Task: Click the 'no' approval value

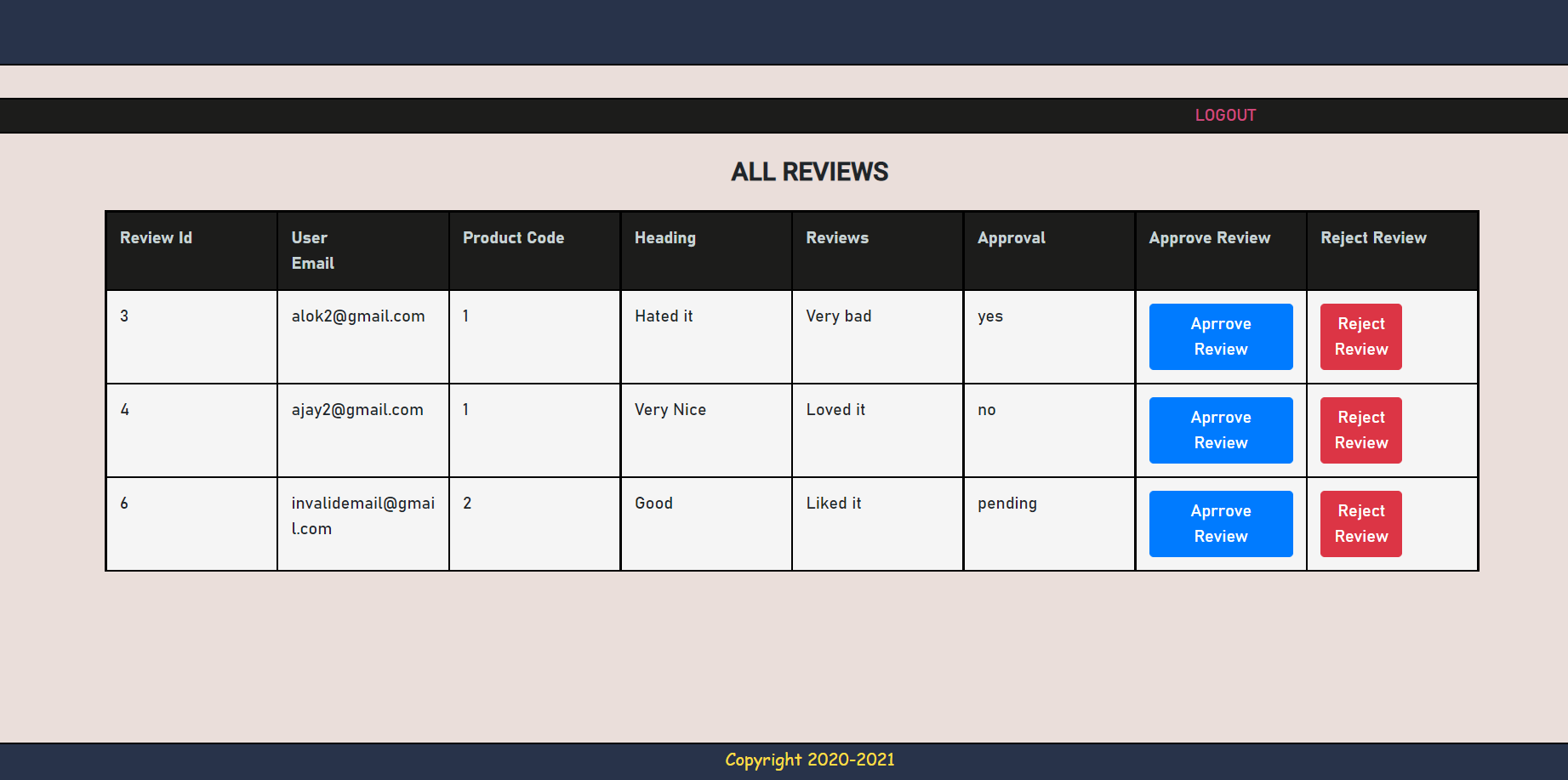Action: click(x=987, y=410)
